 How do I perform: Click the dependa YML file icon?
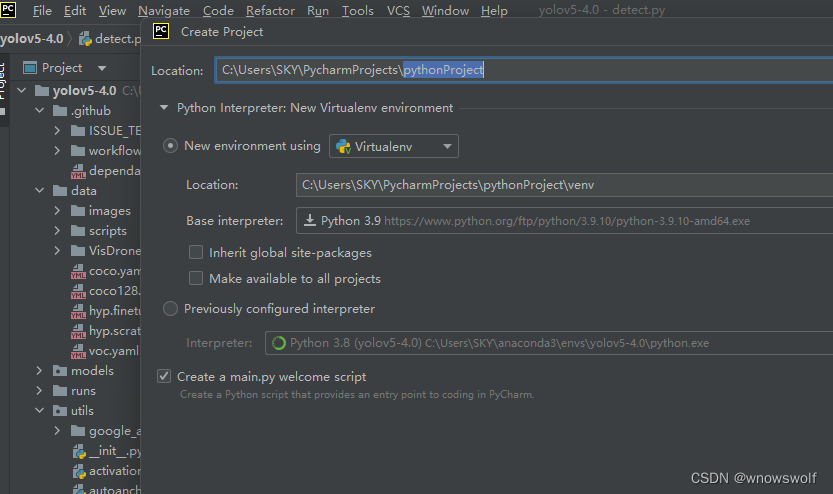78,171
